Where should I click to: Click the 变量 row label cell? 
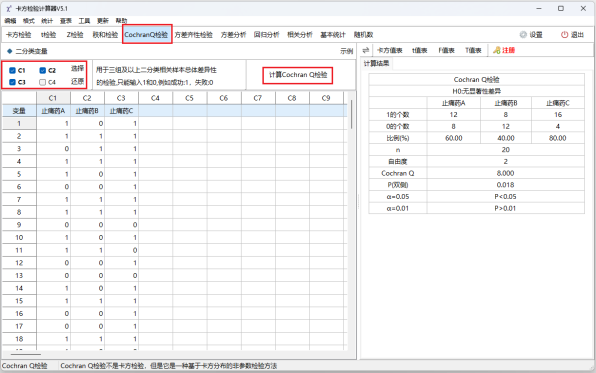coord(19,111)
